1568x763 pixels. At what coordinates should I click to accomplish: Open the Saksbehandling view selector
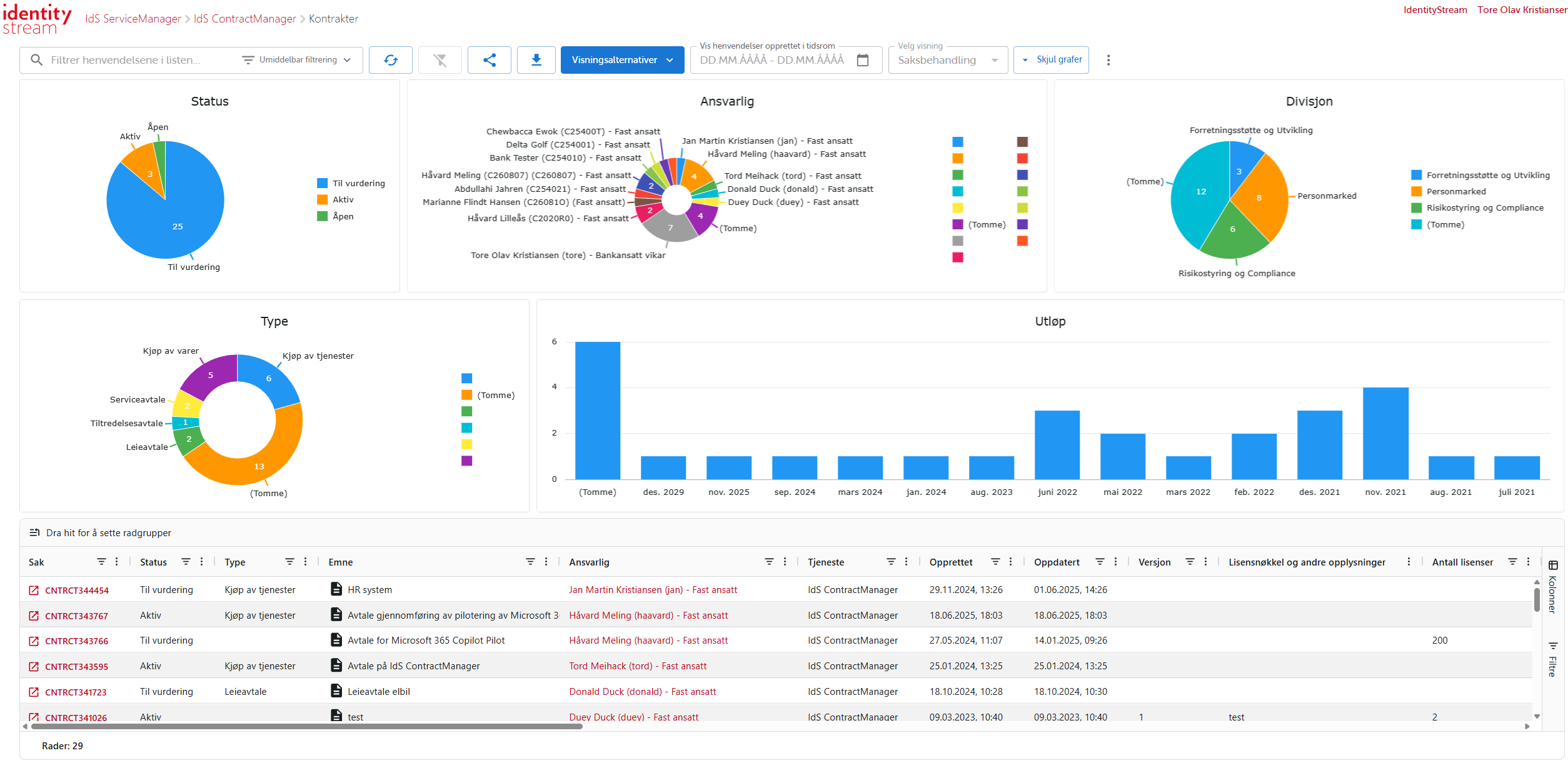coord(947,60)
